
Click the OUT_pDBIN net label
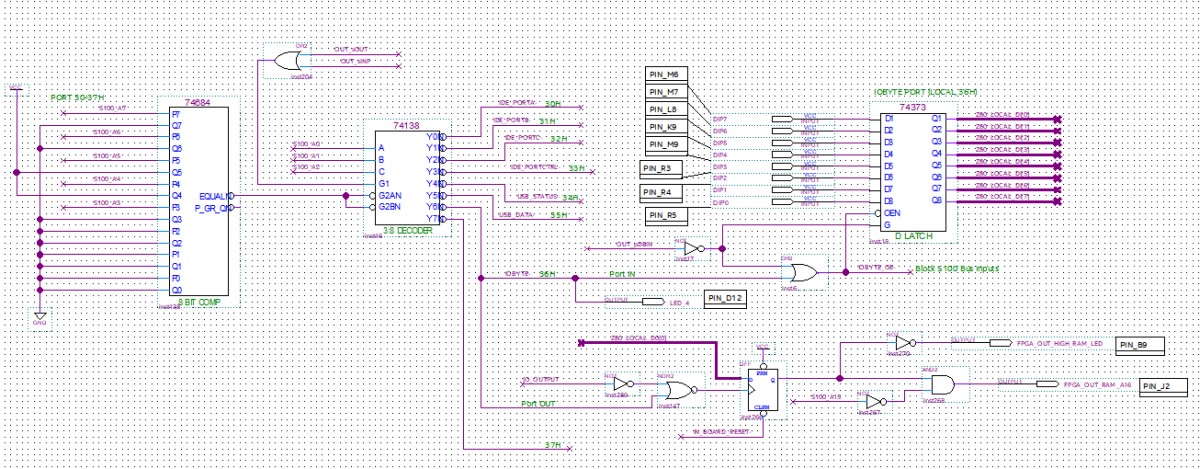coord(634,244)
